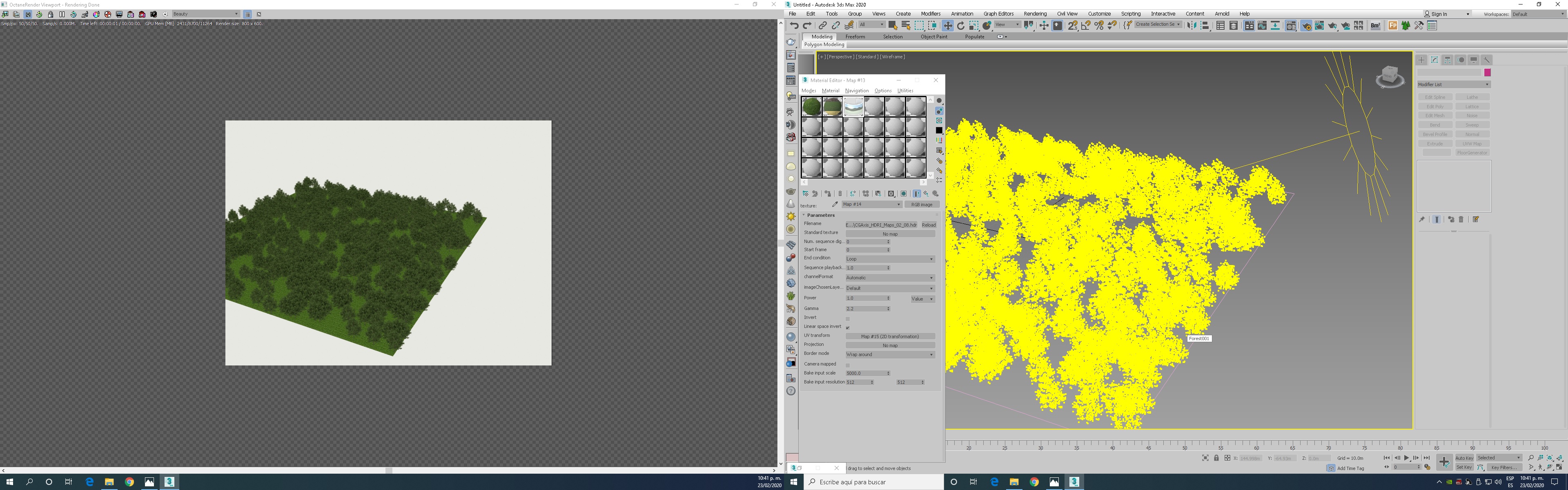This screenshot has height=490, width=1568.
Task: Toggle the Camera mapped checkbox
Action: (847, 365)
